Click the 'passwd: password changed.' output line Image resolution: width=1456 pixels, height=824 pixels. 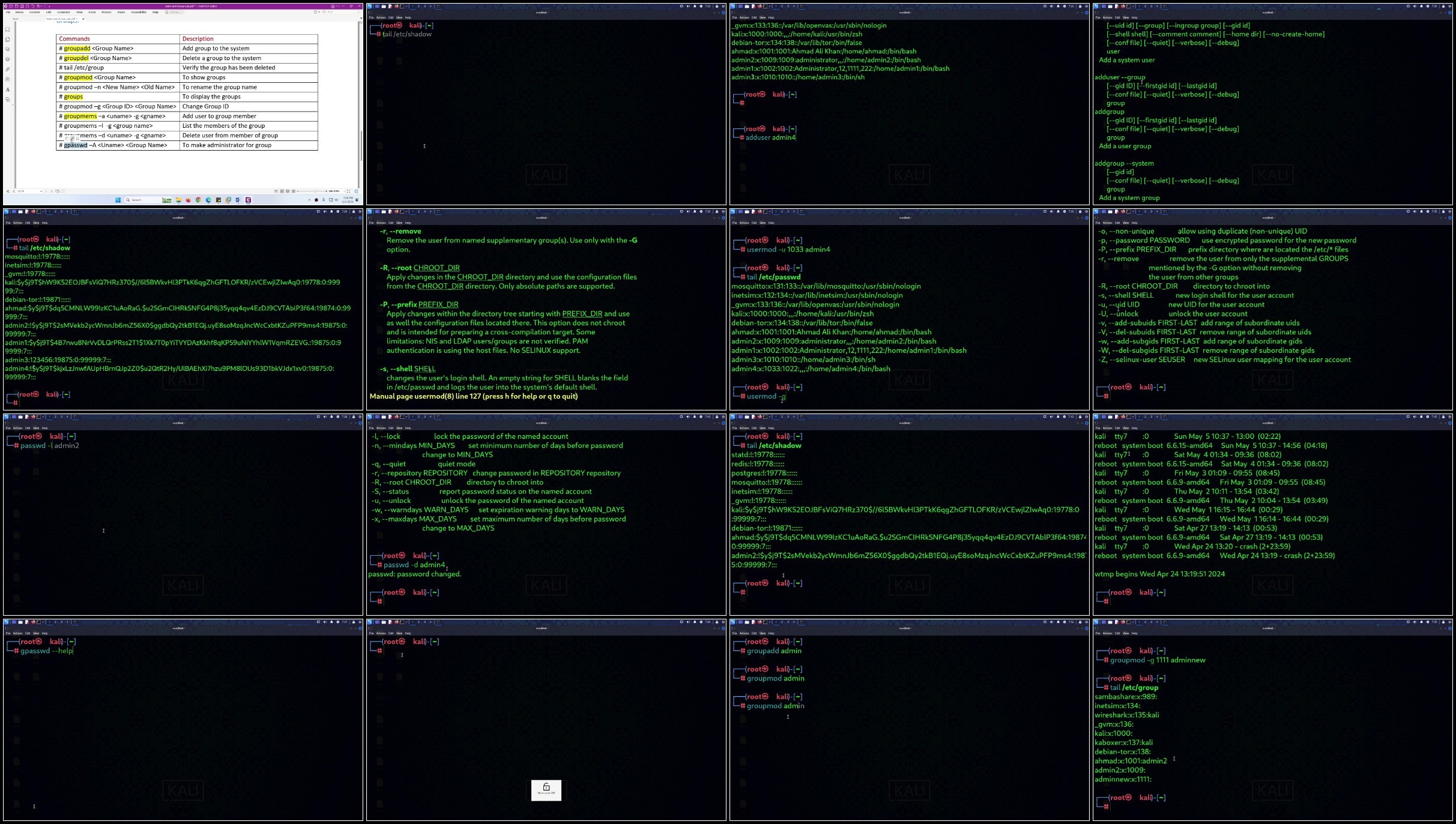coord(415,574)
